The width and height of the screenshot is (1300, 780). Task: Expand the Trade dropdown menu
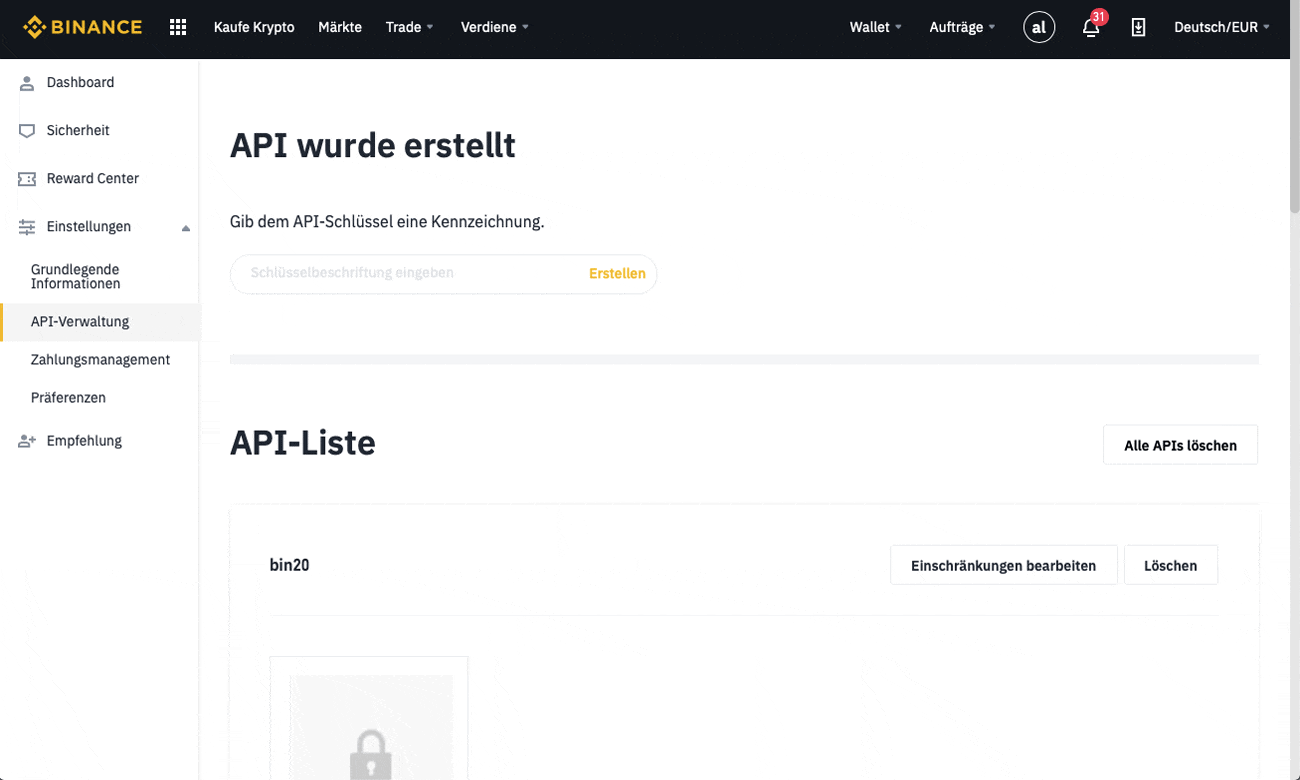409,27
